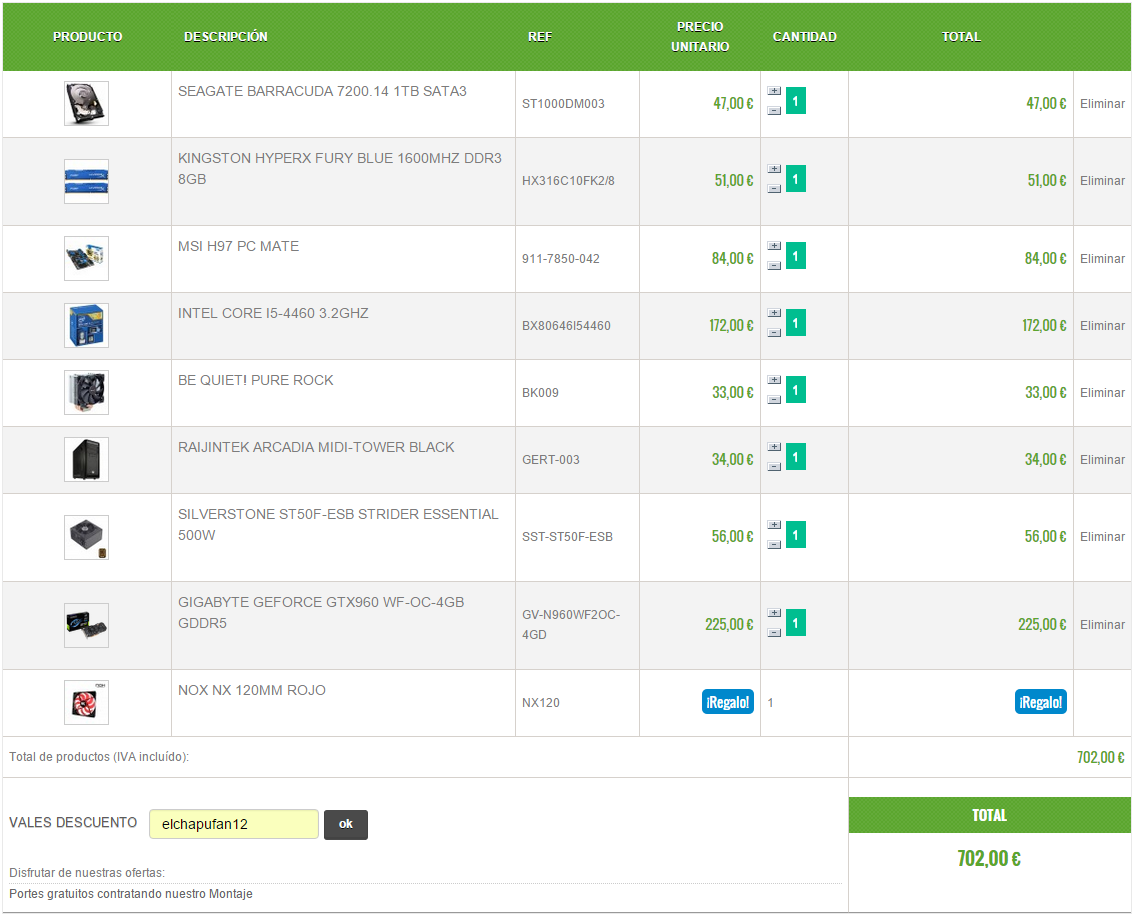Open the Seagate Barracuda product thumbnail

(86, 104)
